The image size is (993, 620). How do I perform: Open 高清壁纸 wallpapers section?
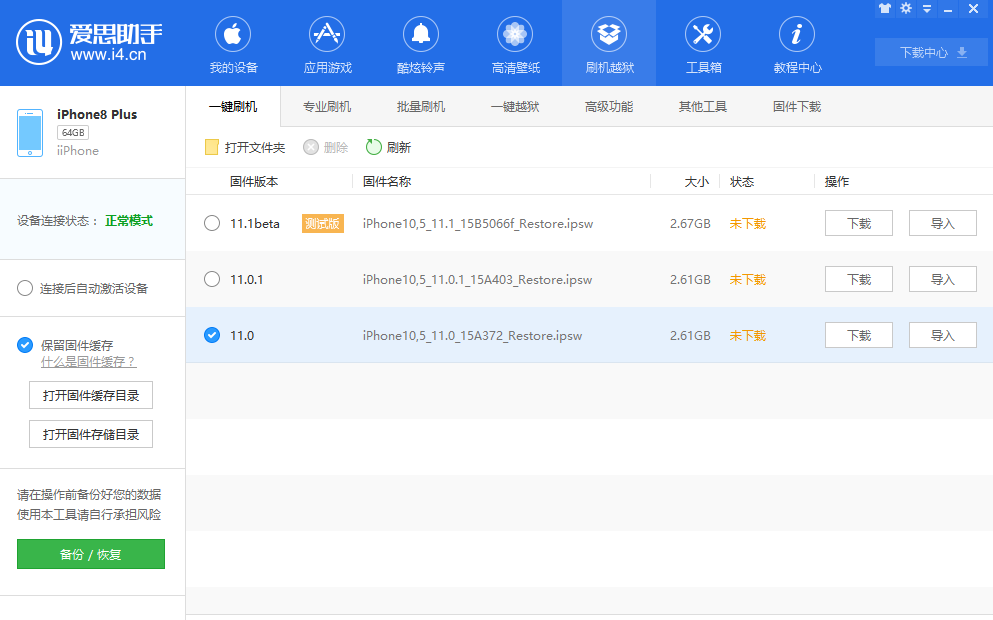click(x=515, y=44)
